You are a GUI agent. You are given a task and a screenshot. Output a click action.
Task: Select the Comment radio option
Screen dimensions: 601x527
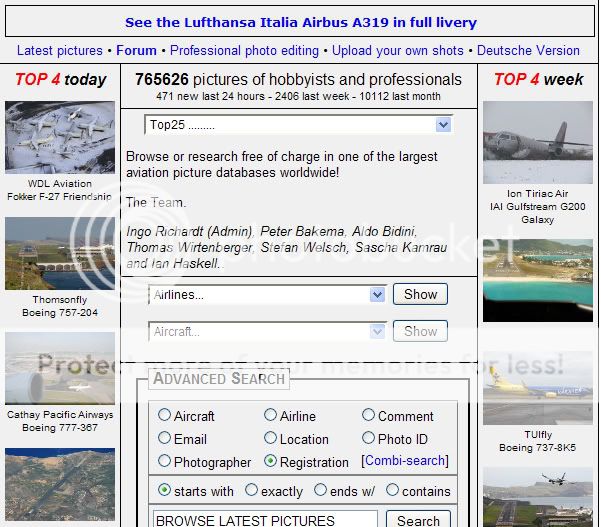[x=368, y=414]
